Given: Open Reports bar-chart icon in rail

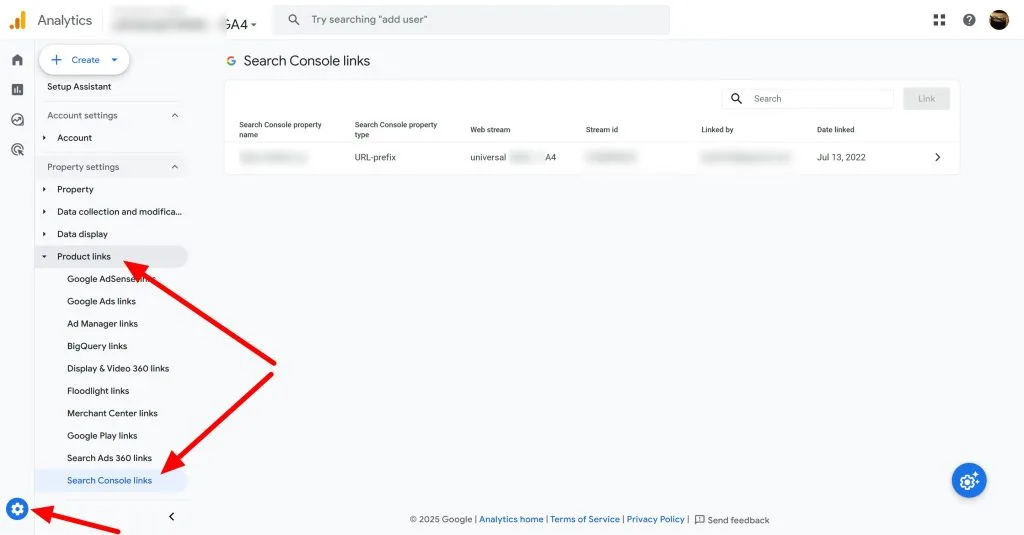Looking at the screenshot, I should tap(18, 89).
